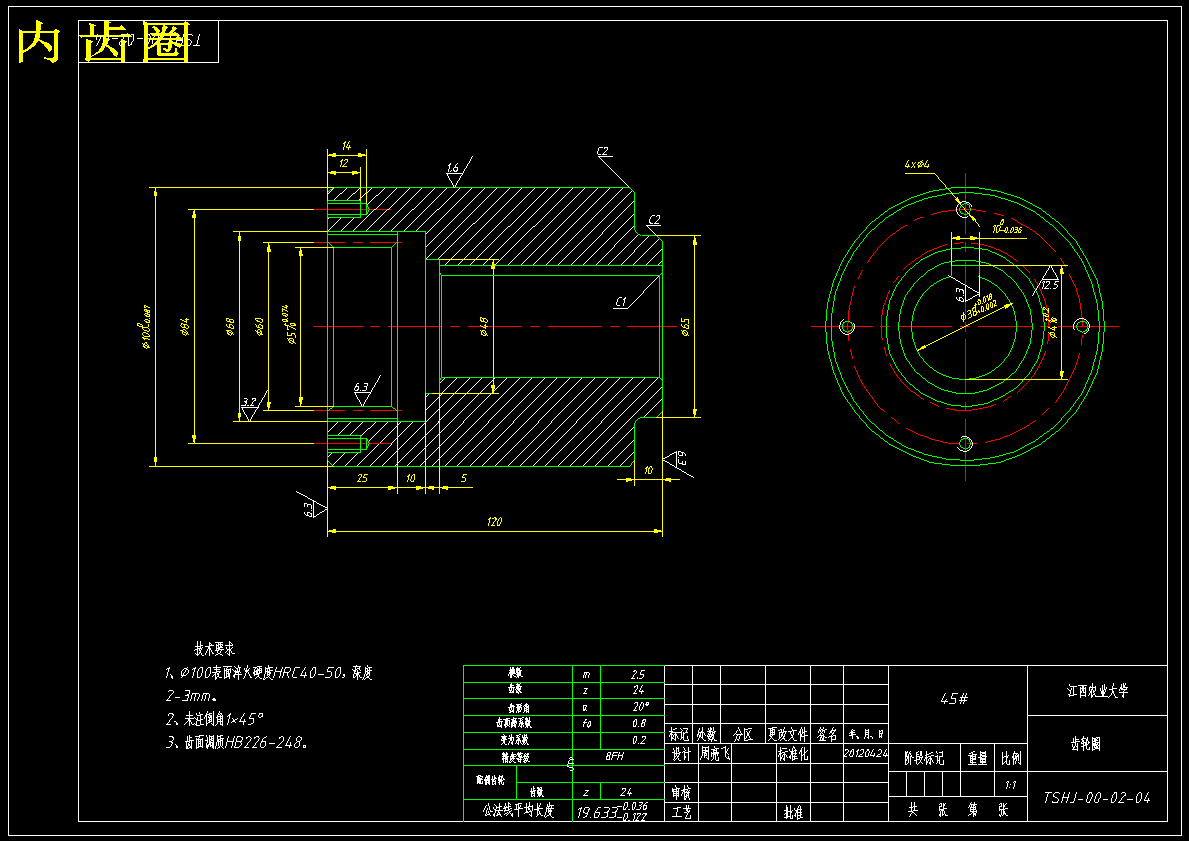Screen dimensions: 1189x841
Task: Click the 5 length dimension
Action: pyautogui.click(x=464, y=479)
